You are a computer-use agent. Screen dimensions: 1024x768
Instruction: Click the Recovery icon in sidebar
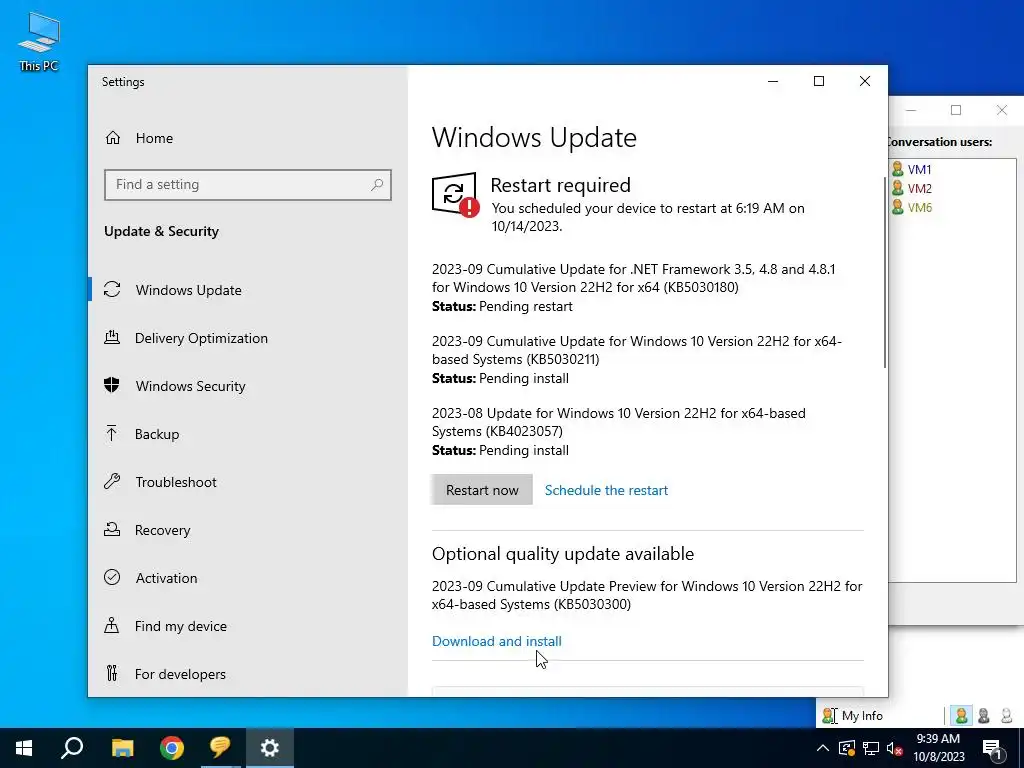click(112, 529)
